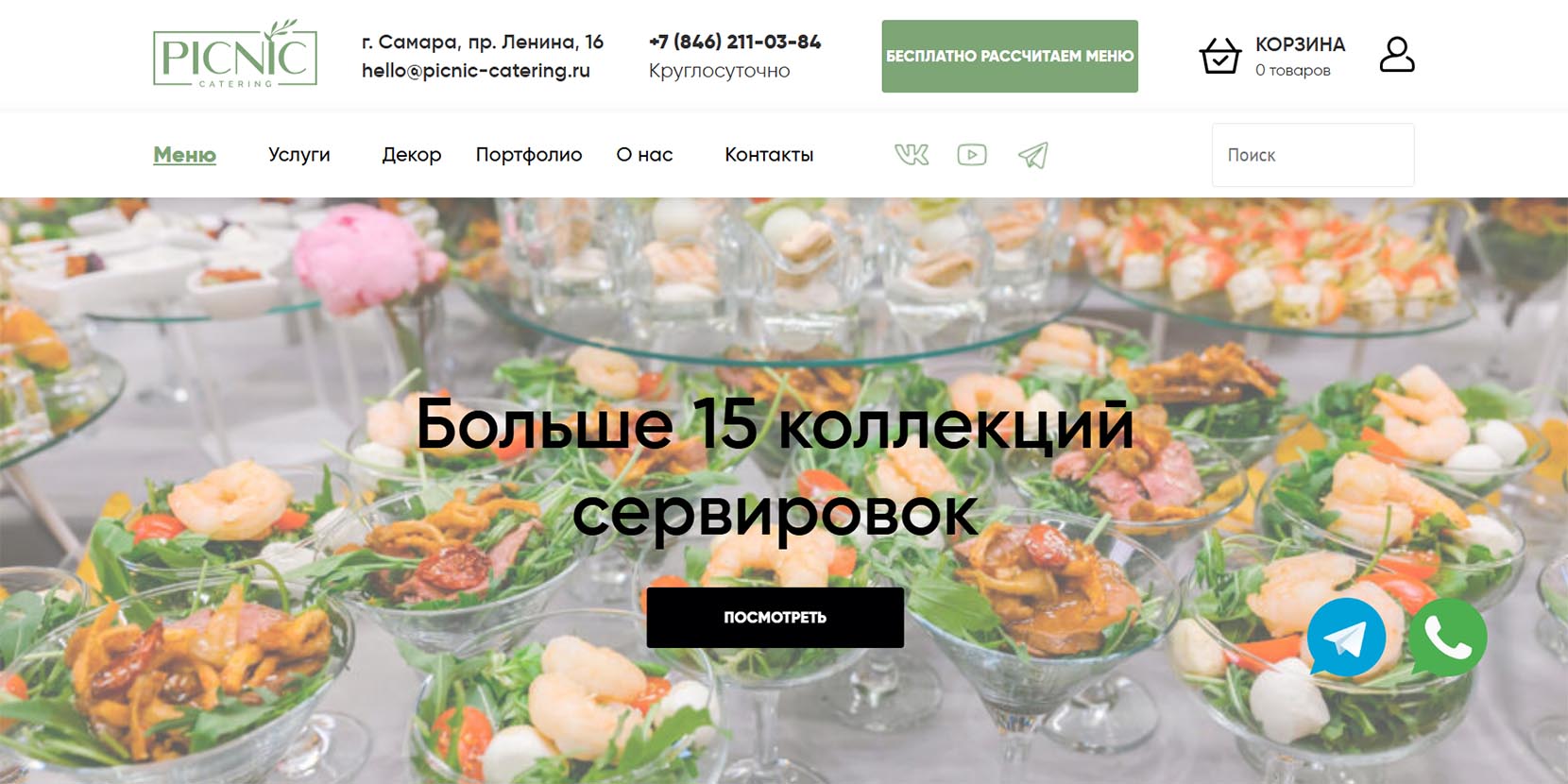The image size is (1568, 784).
Task: Click the hello@picnic-catering.ru email link
Action: click(475, 71)
